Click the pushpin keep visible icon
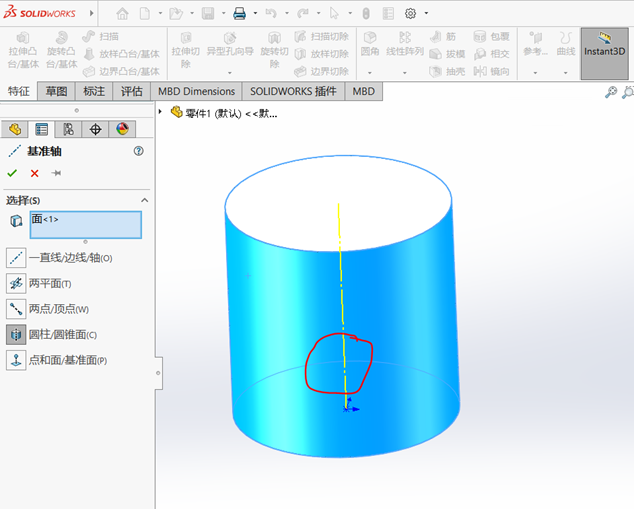This screenshot has height=509, width=634. click(x=56, y=173)
